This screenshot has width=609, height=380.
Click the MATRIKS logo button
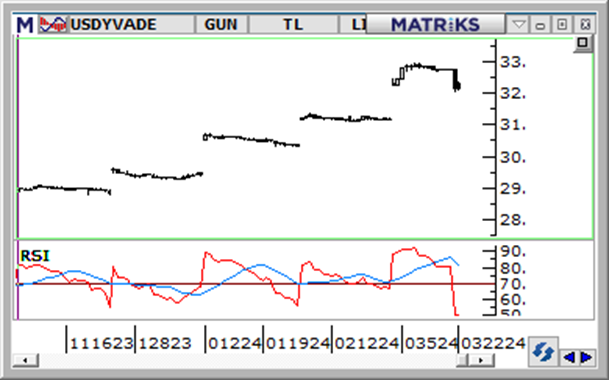click(x=435, y=24)
